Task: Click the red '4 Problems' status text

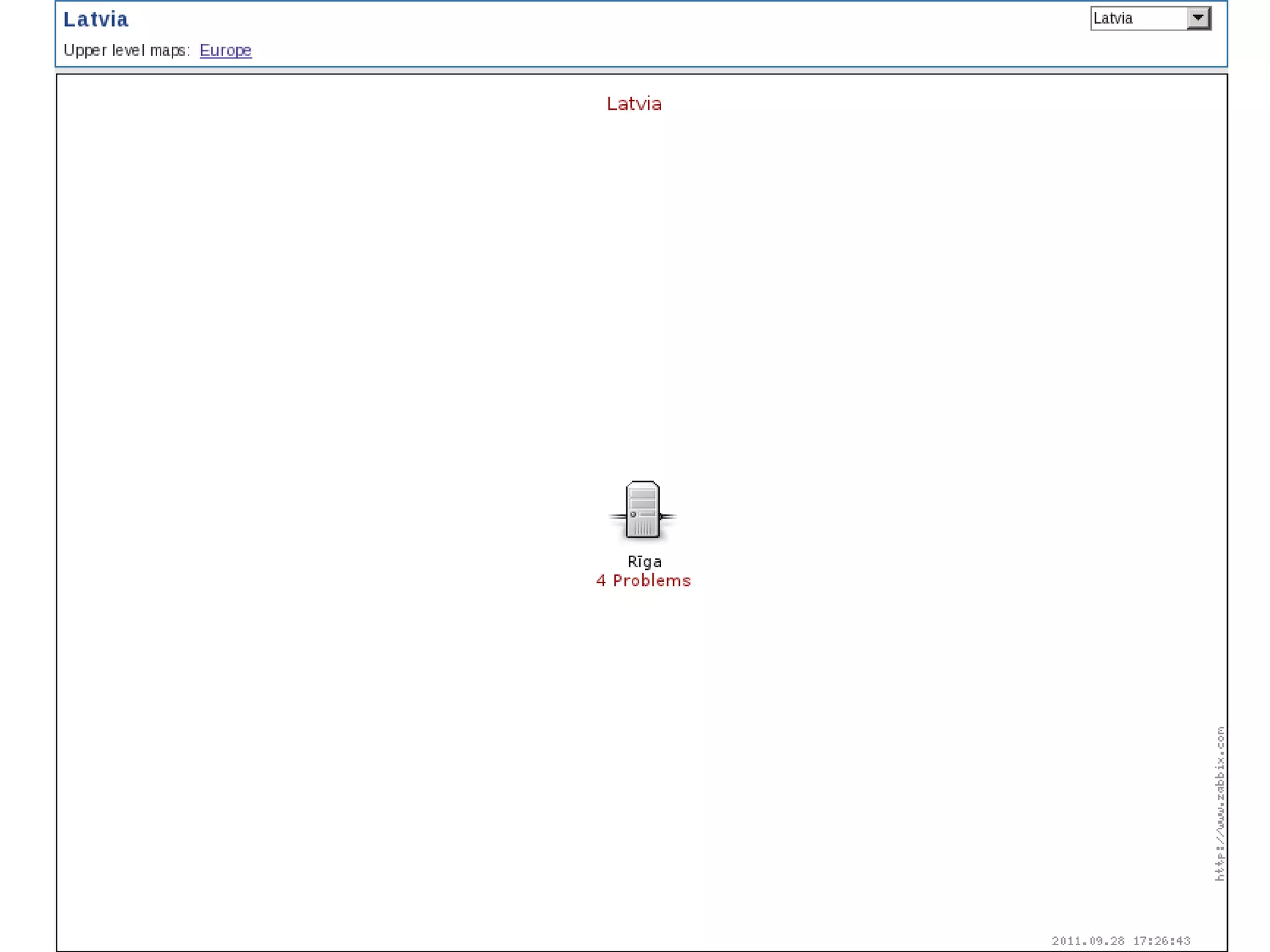Action: (643, 581)
